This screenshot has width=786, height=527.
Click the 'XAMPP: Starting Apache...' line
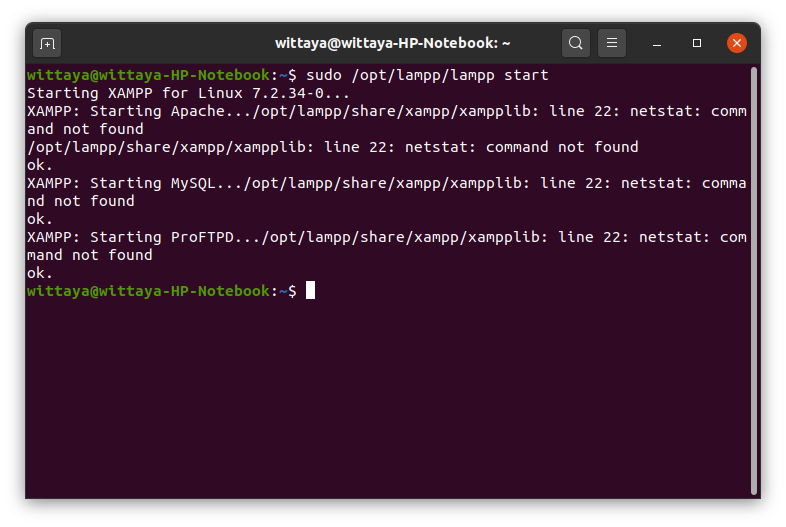coord(387,111)
